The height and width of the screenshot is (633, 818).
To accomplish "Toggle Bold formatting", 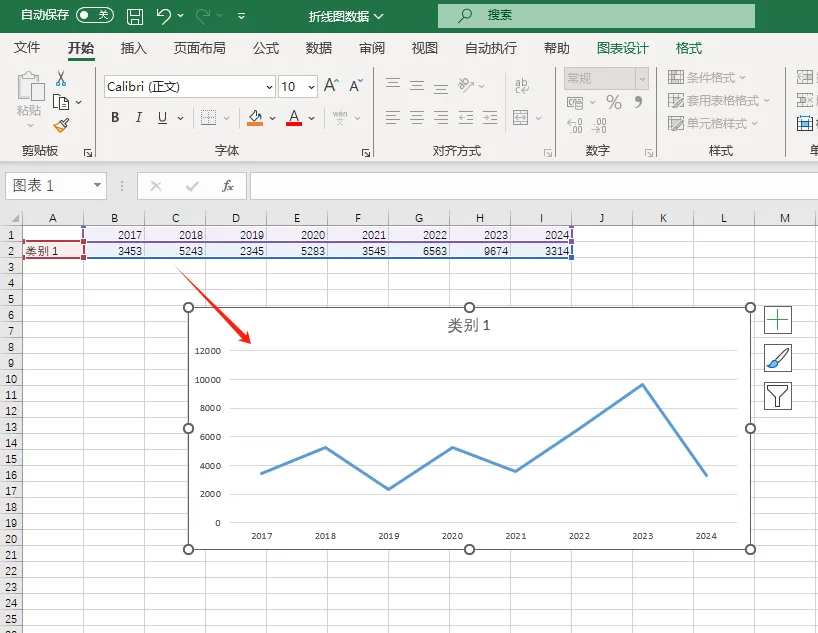I will coord(115,117).
